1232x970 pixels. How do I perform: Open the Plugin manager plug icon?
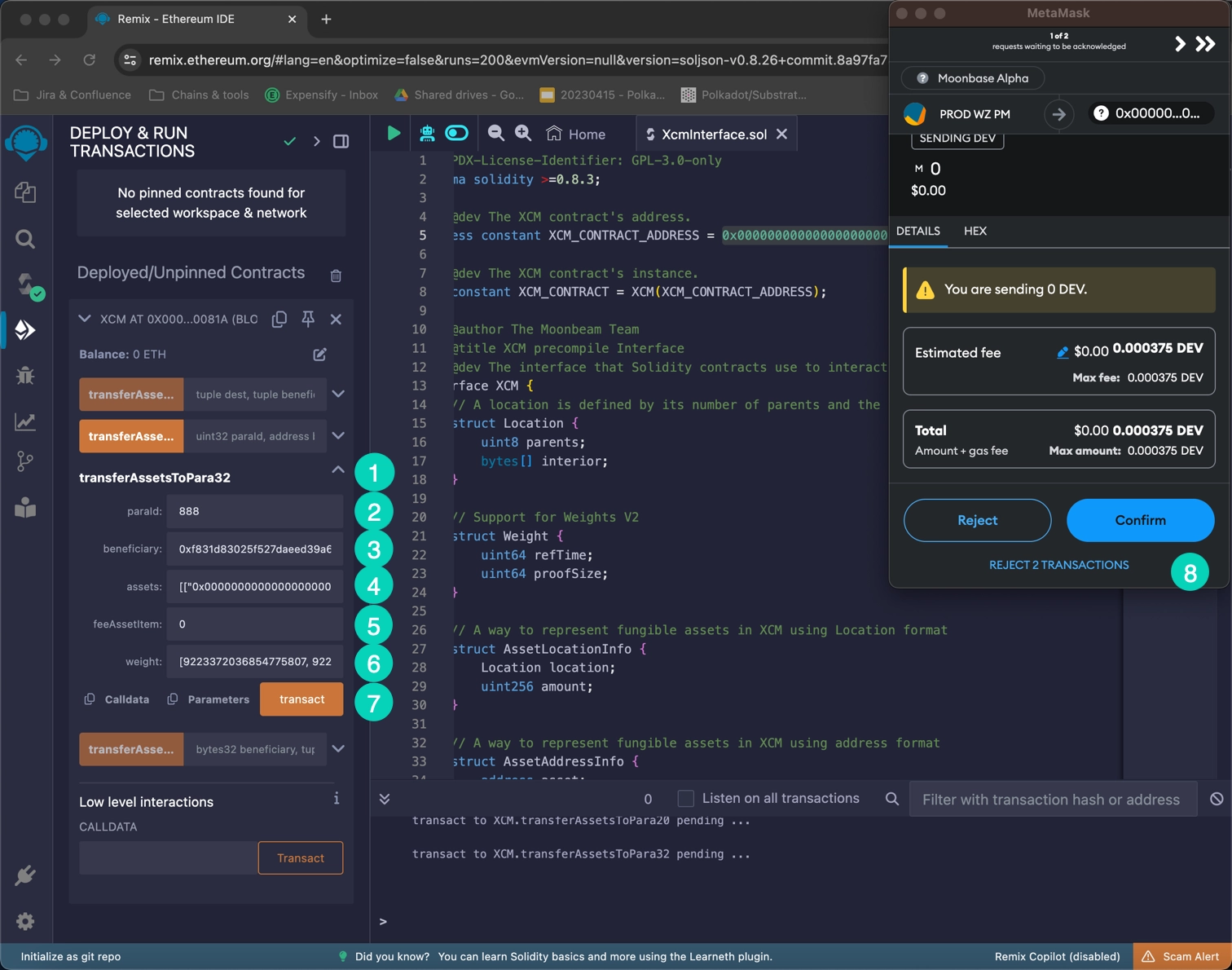[x=25, y=875]
